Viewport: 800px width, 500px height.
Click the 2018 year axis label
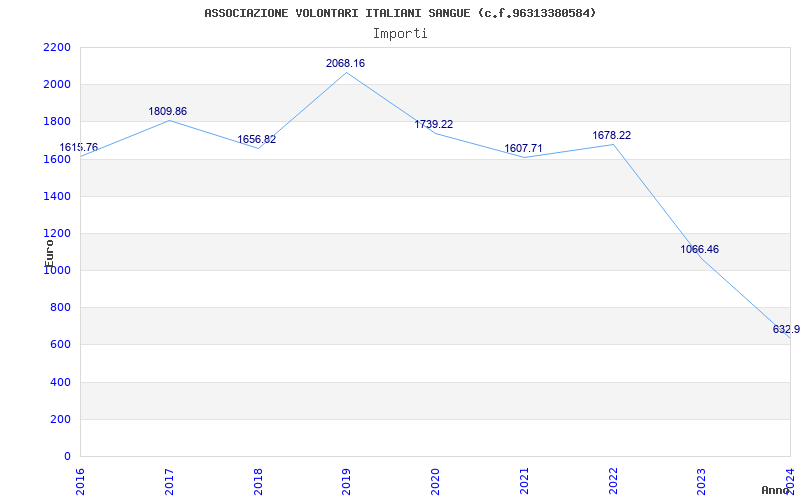pos(258,482)
